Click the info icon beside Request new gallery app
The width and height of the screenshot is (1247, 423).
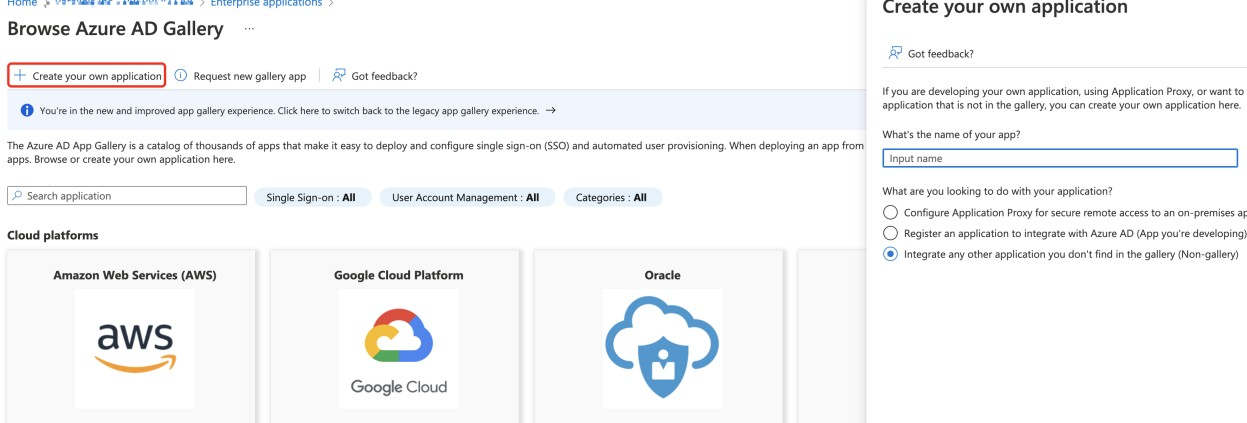pos(181,76)
